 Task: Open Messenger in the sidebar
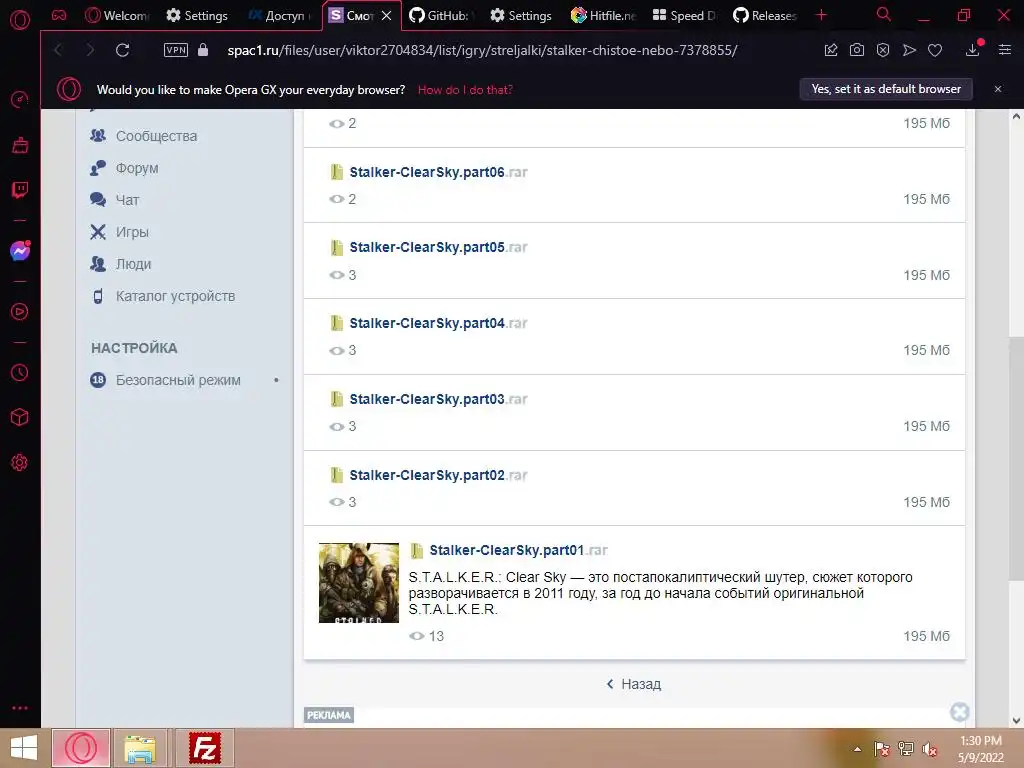click(20, 251)
